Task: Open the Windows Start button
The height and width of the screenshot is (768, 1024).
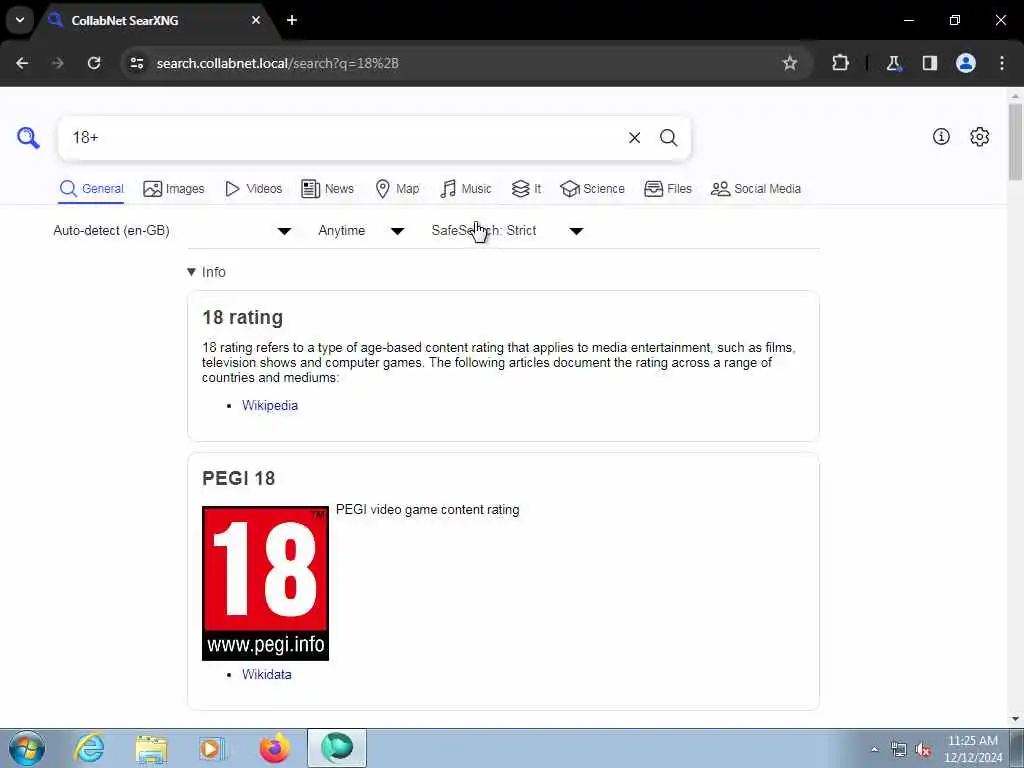Action: 27,749
